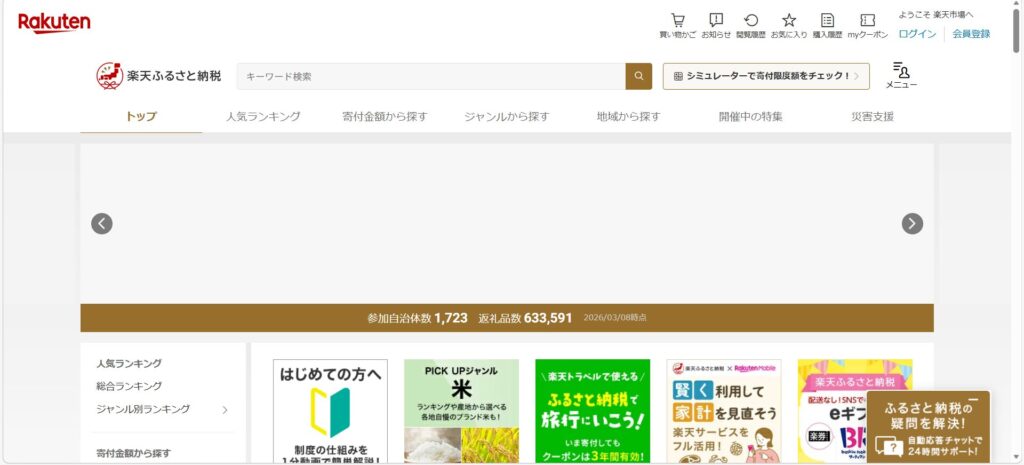Open the はじめての方へ banner thumbnail

pyautogui.click(x=330, y=411)
